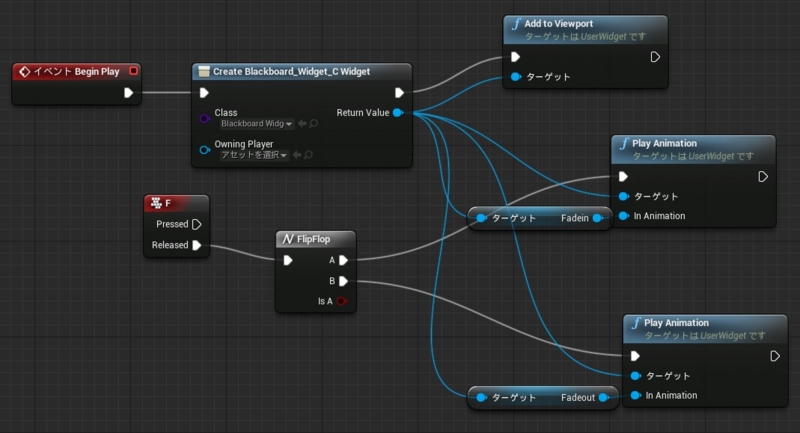Click the use-selected arrow beside Class dropdown
Image resolution: width=800 pixels, height=433 pixels.
302,123
